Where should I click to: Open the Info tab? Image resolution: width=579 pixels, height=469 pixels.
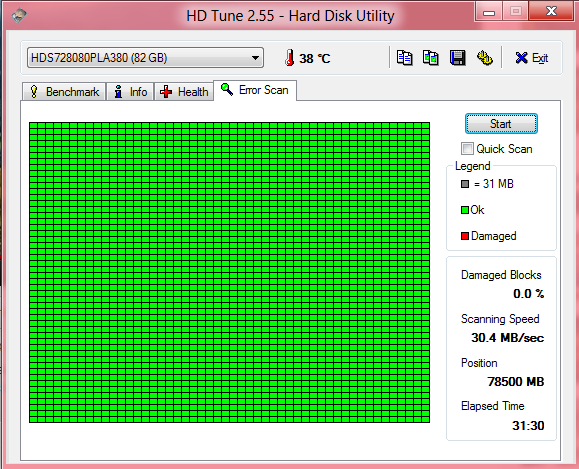pyautogui.click(x=130, y=92)
